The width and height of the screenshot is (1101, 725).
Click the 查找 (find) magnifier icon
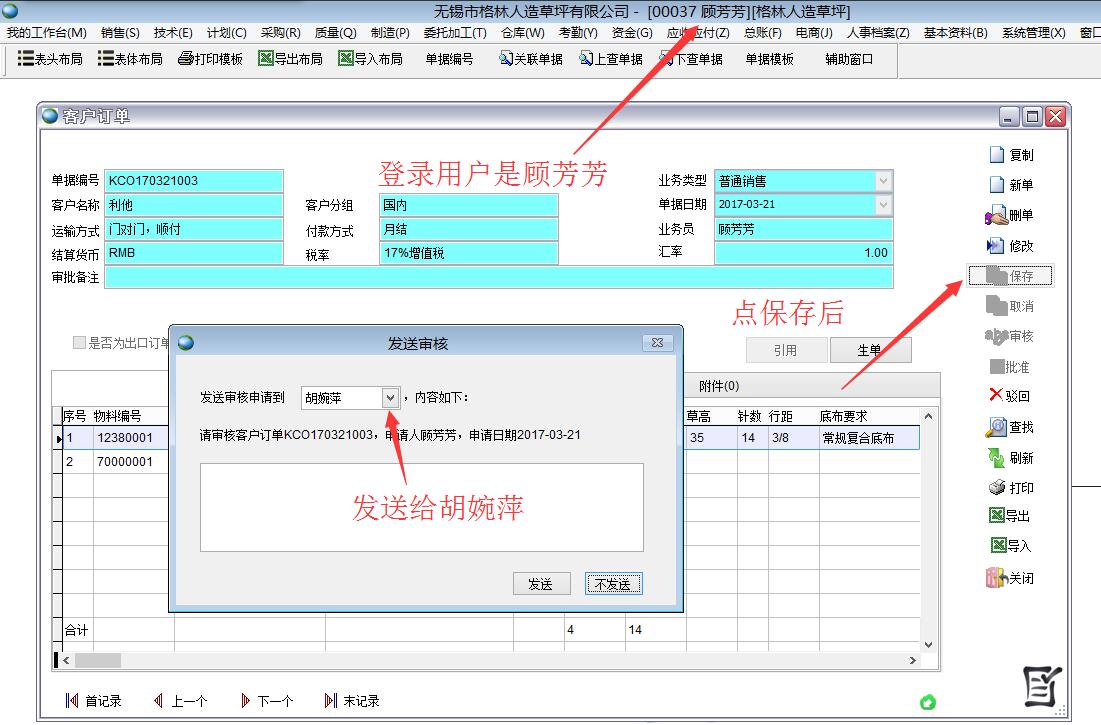click(996, 427)
